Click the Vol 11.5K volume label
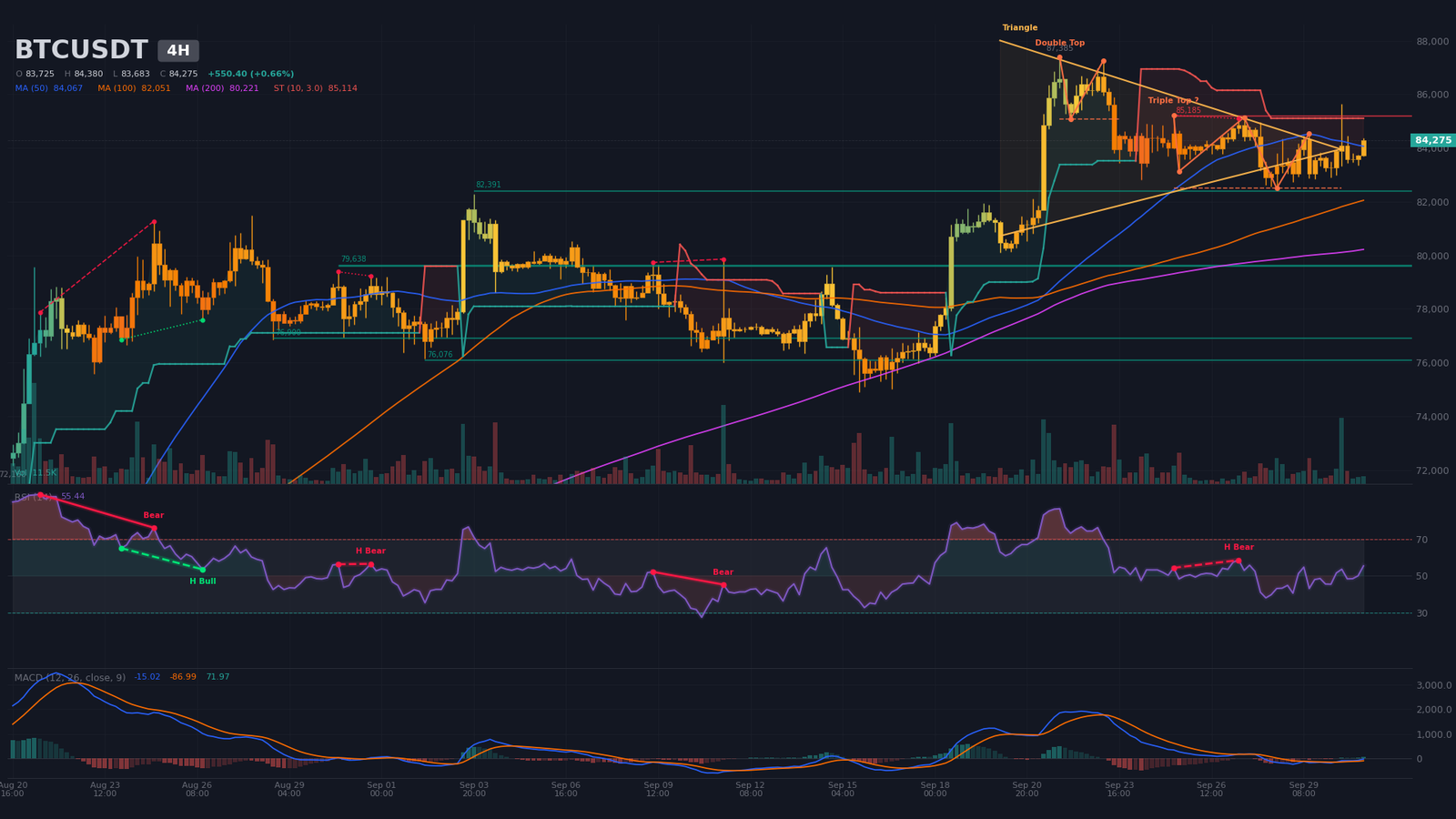This screenshot has height=819, width=1456. point(35,473)
